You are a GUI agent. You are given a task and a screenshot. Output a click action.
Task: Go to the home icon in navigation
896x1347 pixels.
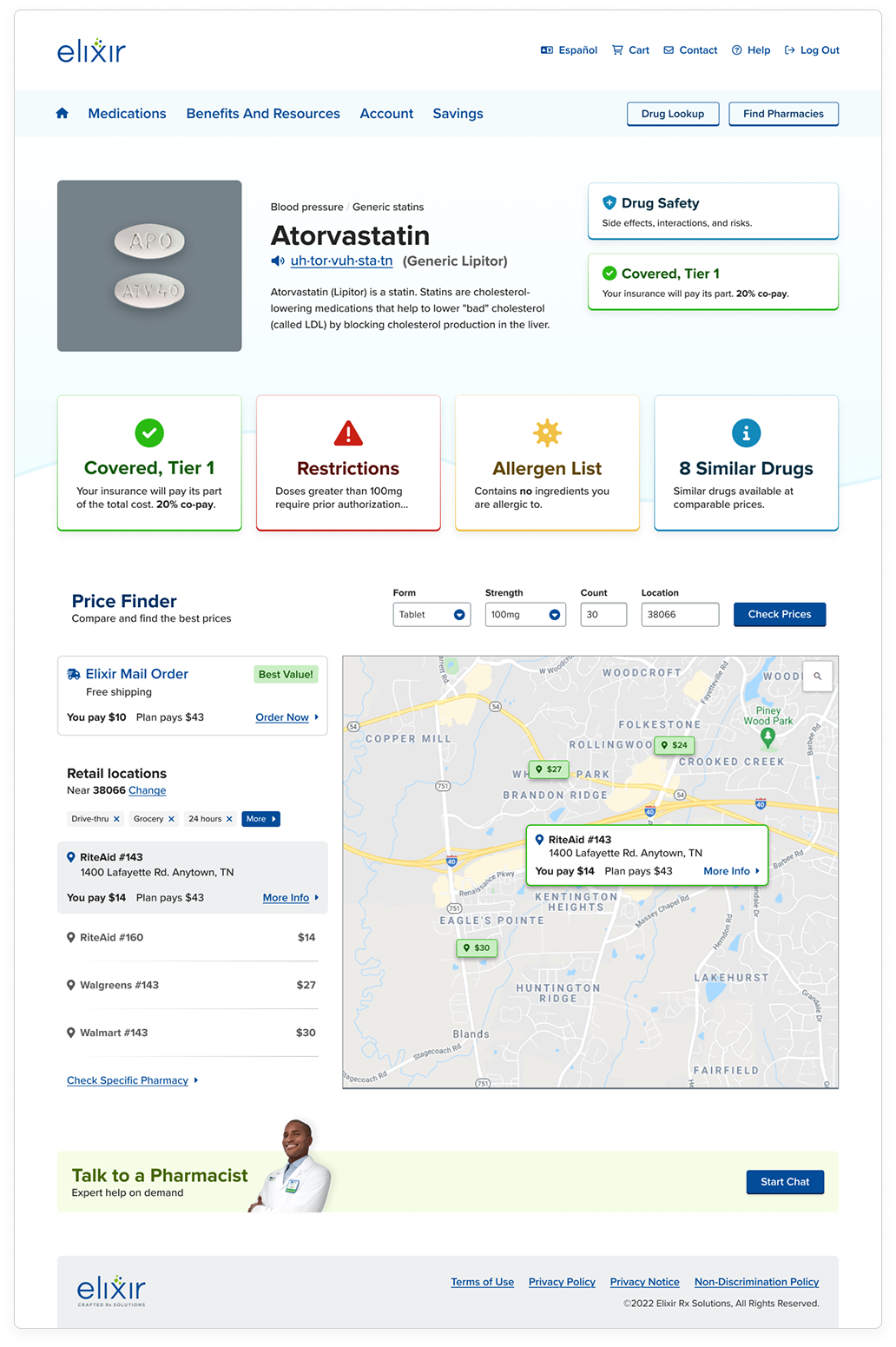pos(63,113)
